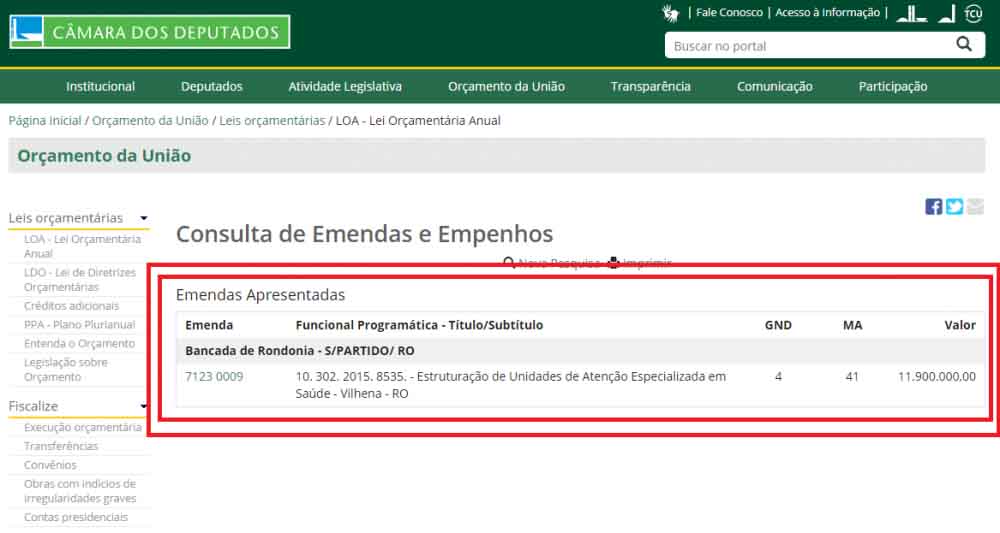The height and width of the screenshot is (533, 1000).
Task: Open the Atividade Legislativa menu
Action: pos(345,87)
